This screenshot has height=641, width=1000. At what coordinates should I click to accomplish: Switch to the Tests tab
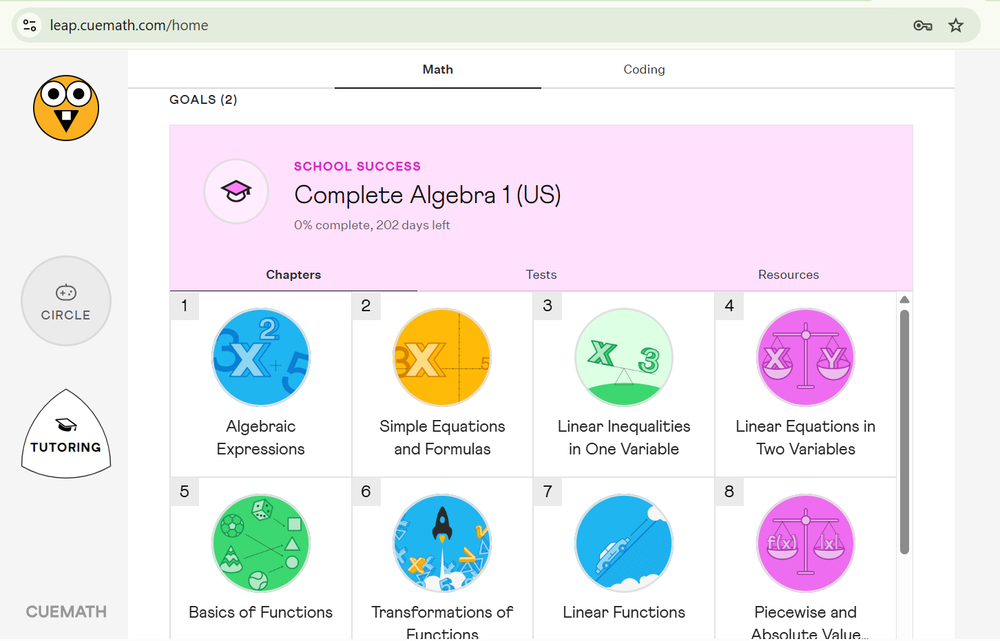tap(541, 274)
